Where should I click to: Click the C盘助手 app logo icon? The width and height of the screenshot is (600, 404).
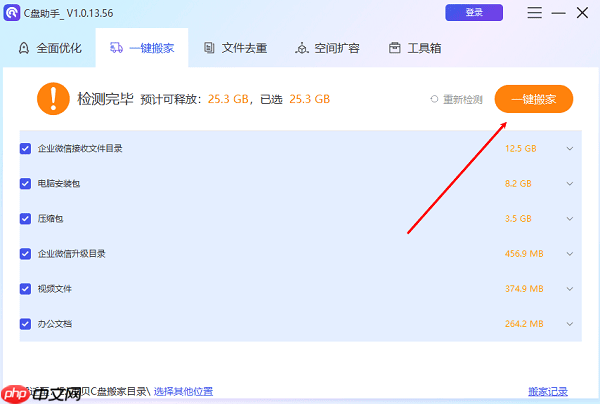pos(12,13)
